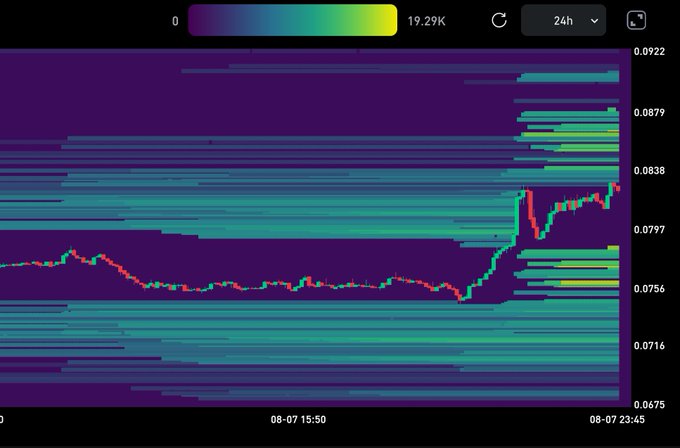Click the heatmap color gradient scale

click(x=293, y=20)
